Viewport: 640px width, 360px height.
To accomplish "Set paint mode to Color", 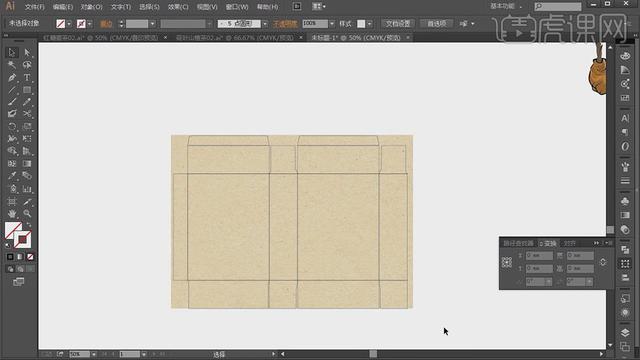I will 10,257.
